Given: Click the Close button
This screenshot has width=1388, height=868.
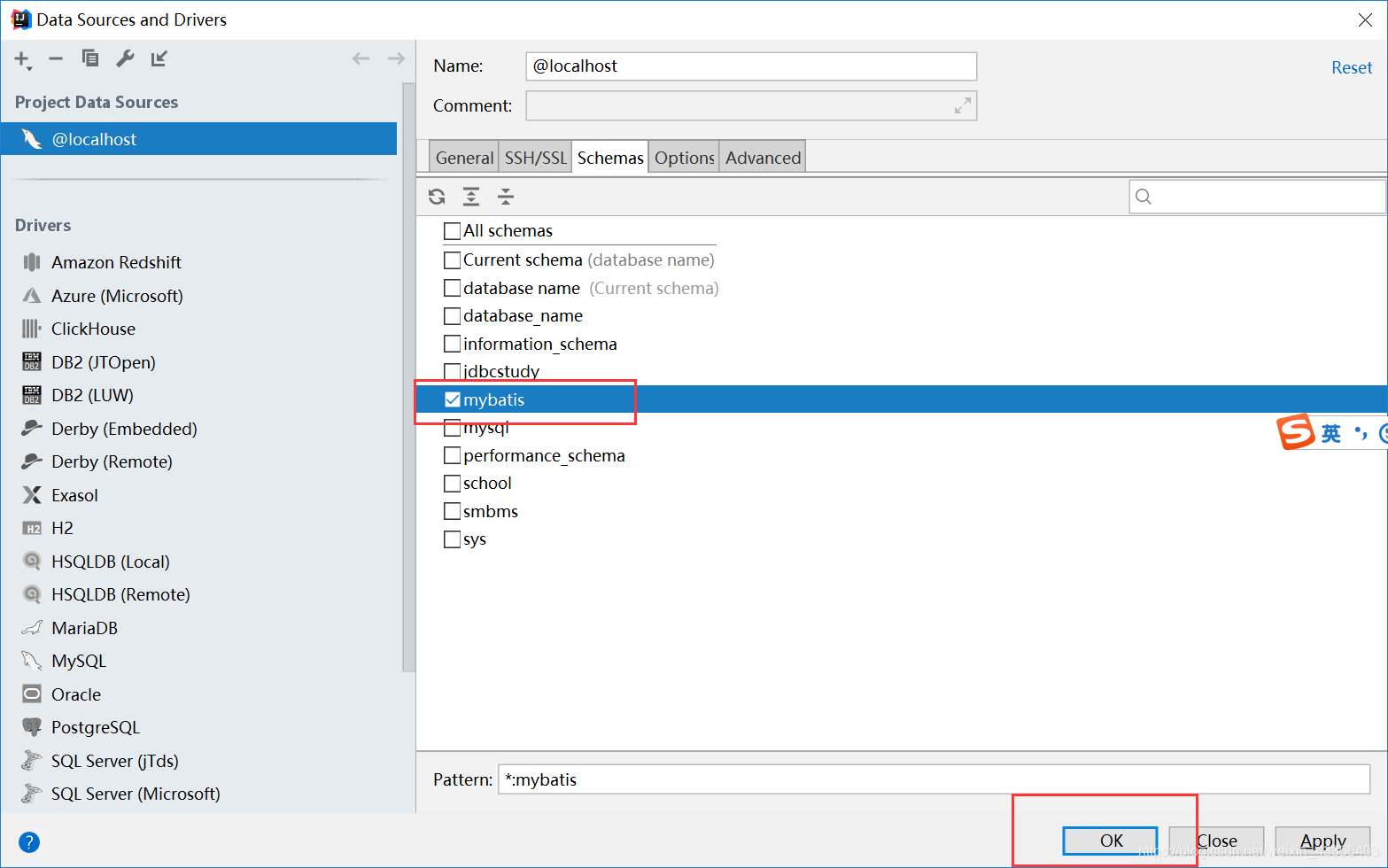Looking at the screenshot, I should (x=1216, y=841).
